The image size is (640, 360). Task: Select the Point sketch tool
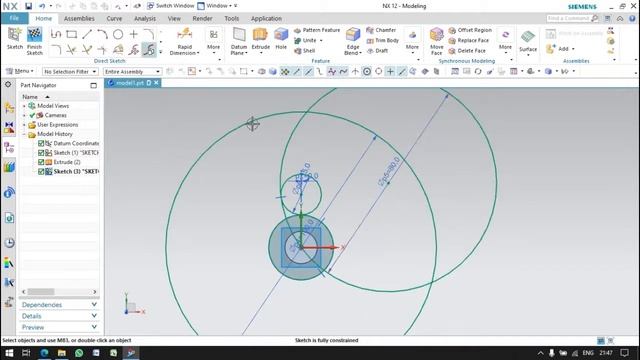click(x=133, y=34)
